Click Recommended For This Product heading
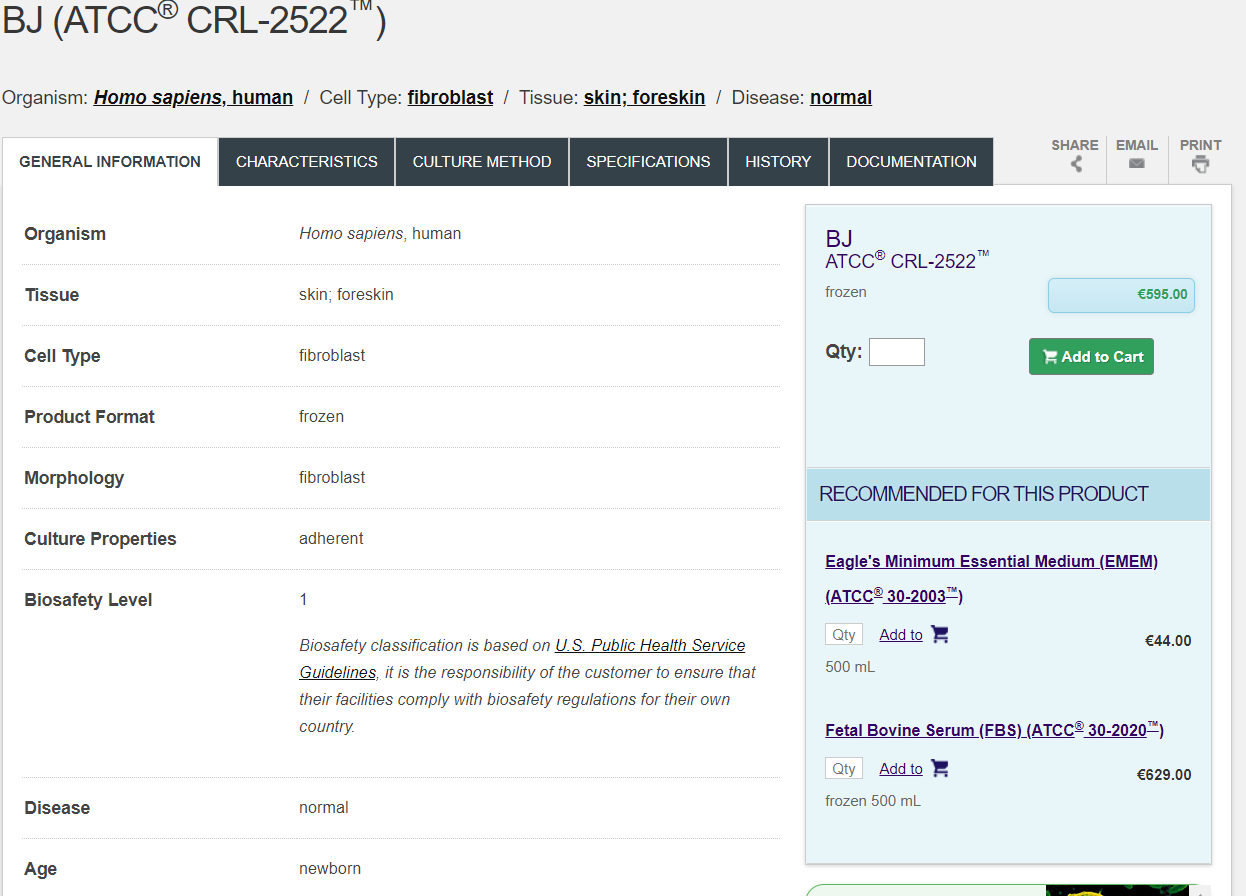 click(x=984, y=494)
